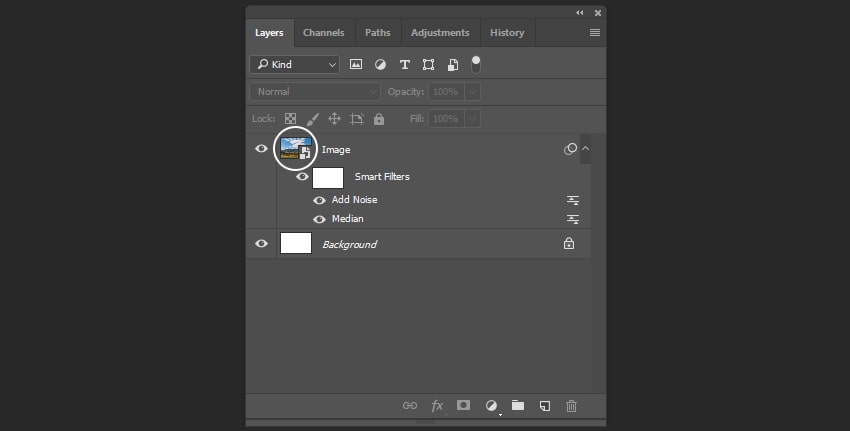Open the fx layer style menu

(x=437, y=406)
